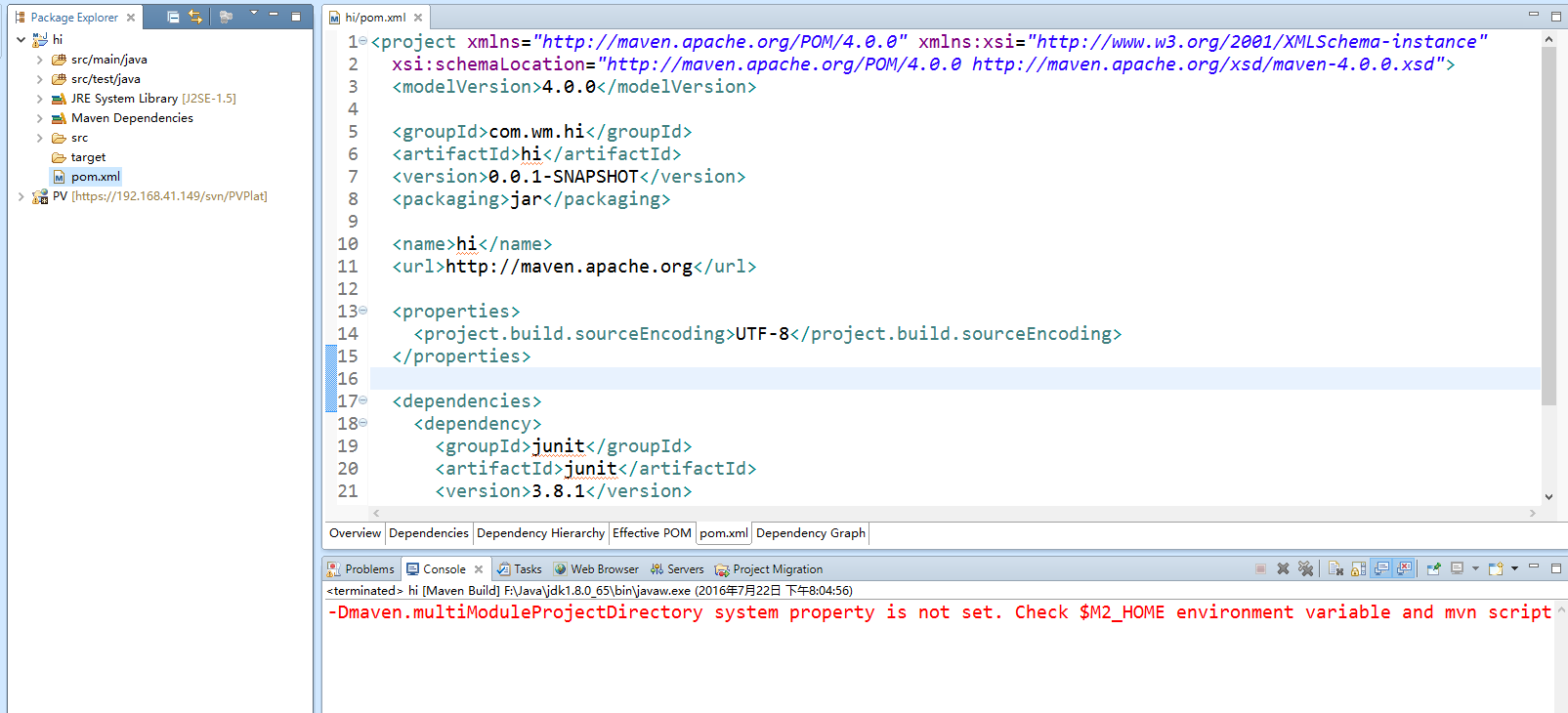Fold the project element at line 1
This screenshot has width=1568, height=713.
[x=363, y=41]
